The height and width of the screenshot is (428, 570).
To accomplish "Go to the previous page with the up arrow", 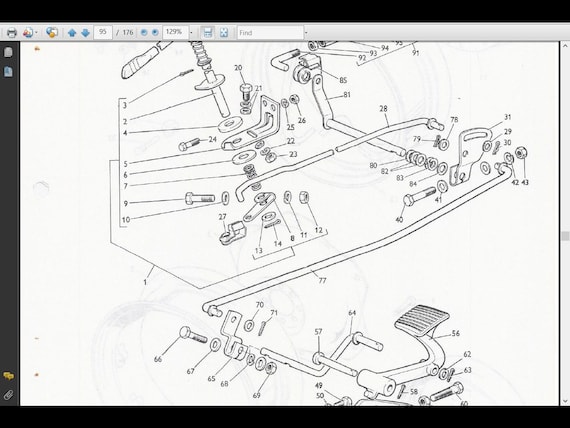I will pos(72,32).
